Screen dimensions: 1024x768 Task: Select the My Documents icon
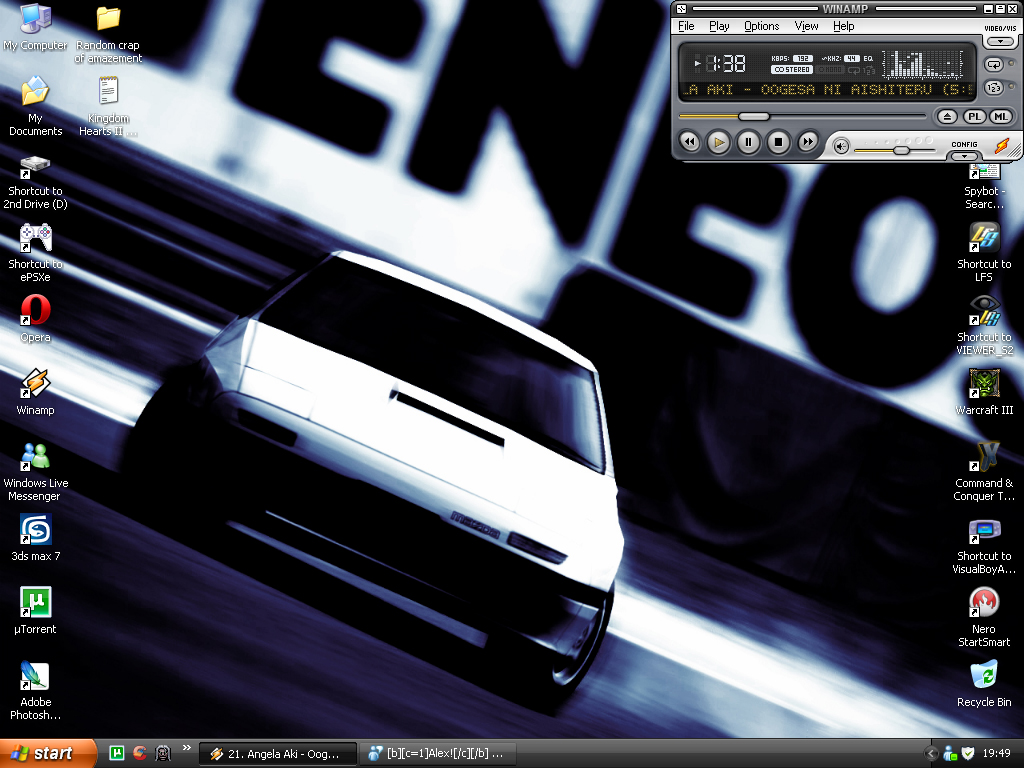click(x=35, y=106)
